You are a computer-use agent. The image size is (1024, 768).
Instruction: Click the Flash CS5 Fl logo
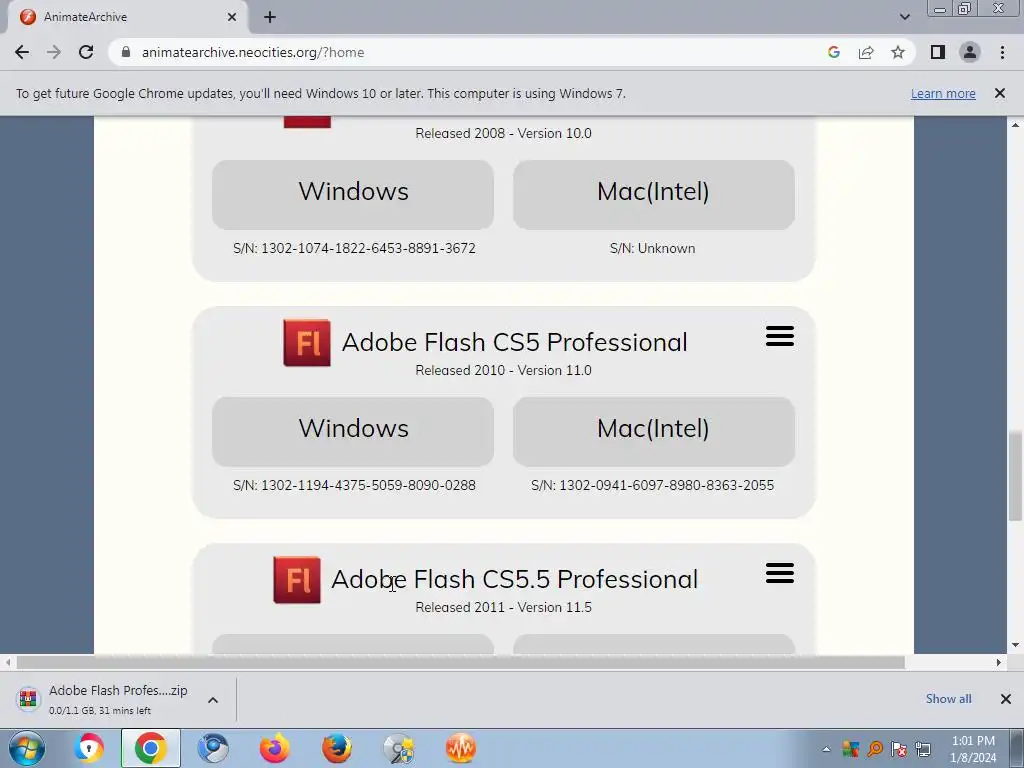pyautogui.click(x=307, y=343)
